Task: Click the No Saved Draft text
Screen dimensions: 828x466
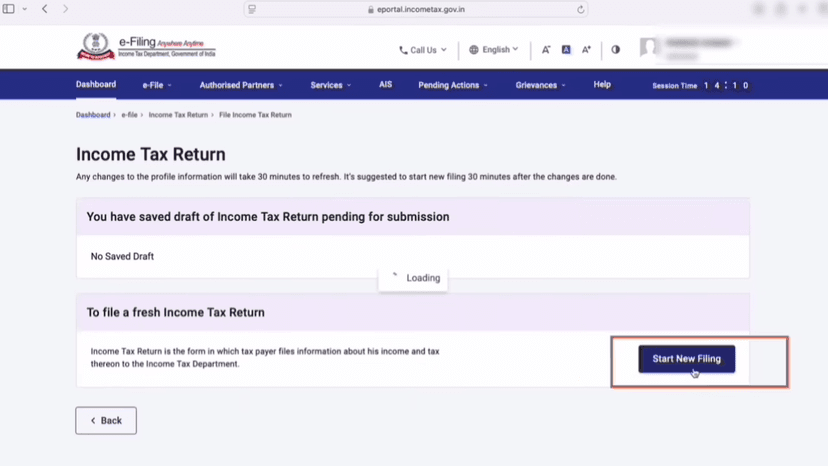Action: 122,256
